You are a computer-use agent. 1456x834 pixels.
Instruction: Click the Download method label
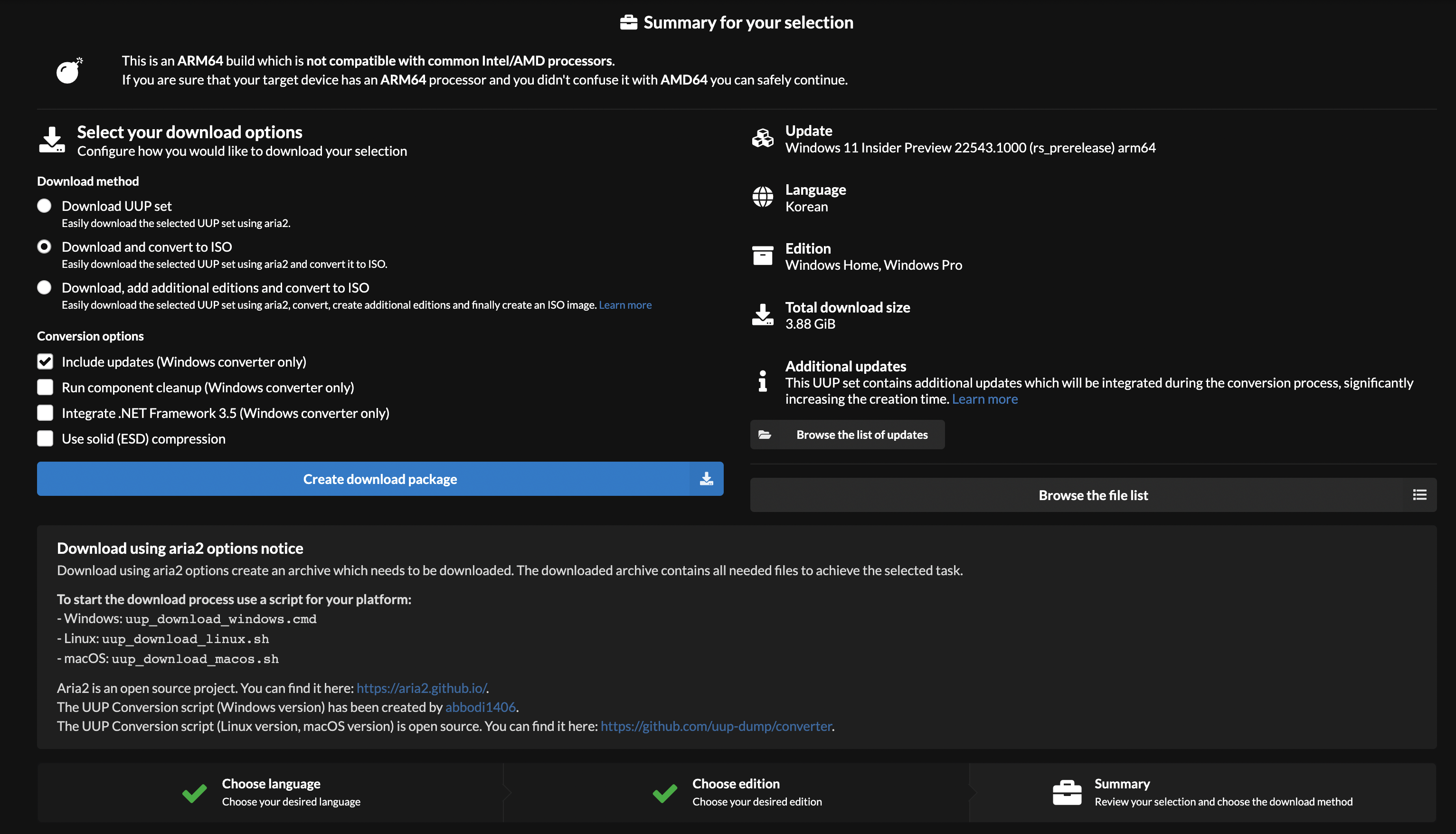pos(88,181)
